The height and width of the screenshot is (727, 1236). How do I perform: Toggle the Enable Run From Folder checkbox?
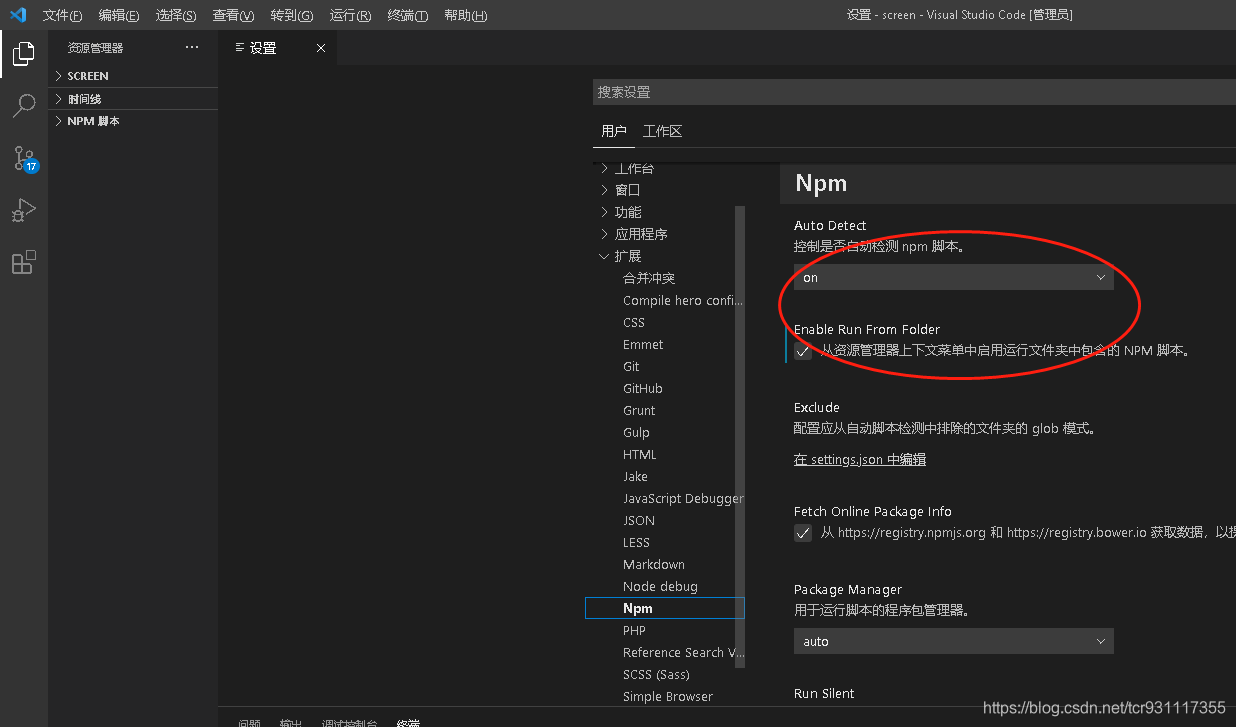pyautogui.click(x=803, y=351)
